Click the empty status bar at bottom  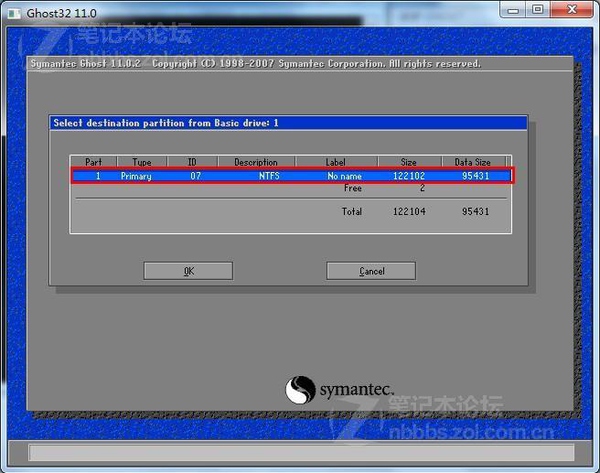(x=300, y=453)
